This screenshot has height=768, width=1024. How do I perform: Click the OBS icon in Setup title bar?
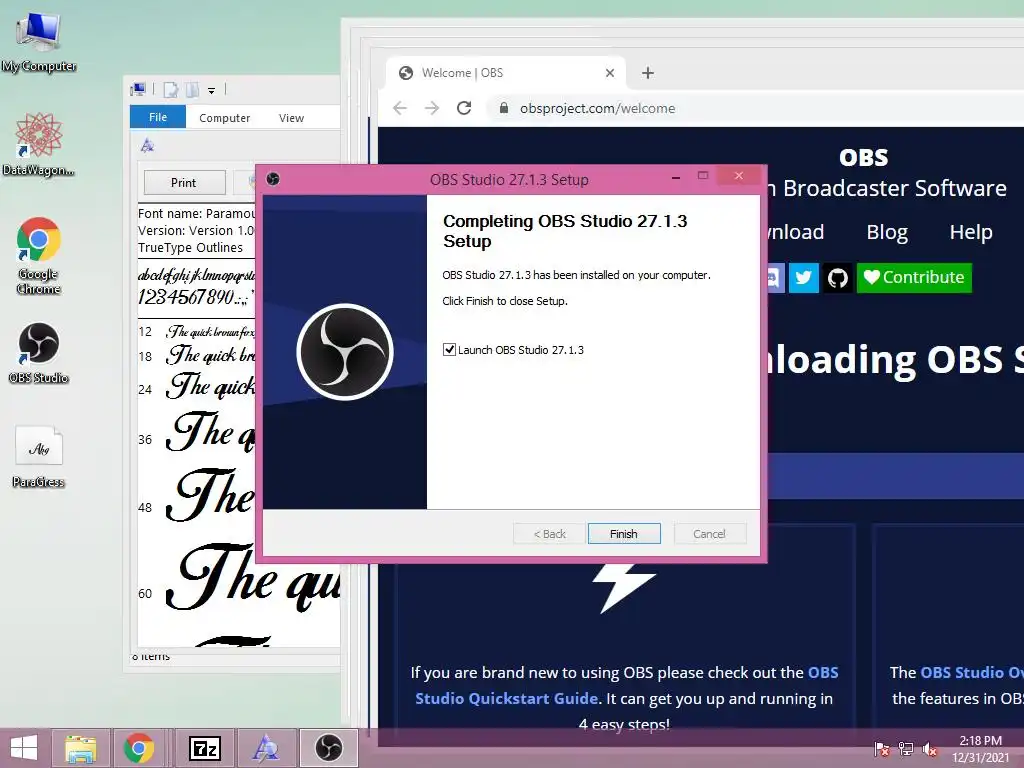point(273,179)
